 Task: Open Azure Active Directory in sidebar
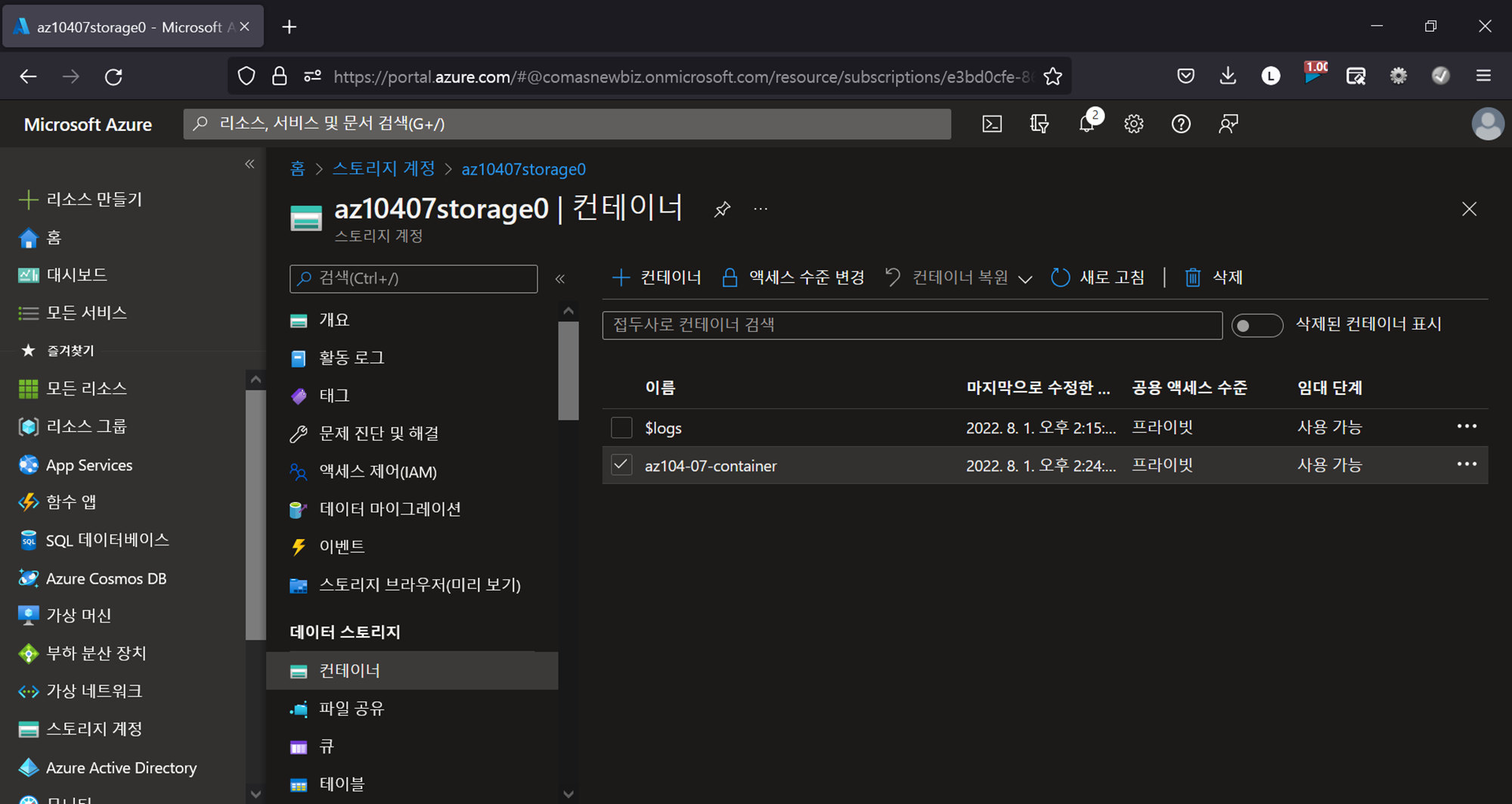pos(122,768)
